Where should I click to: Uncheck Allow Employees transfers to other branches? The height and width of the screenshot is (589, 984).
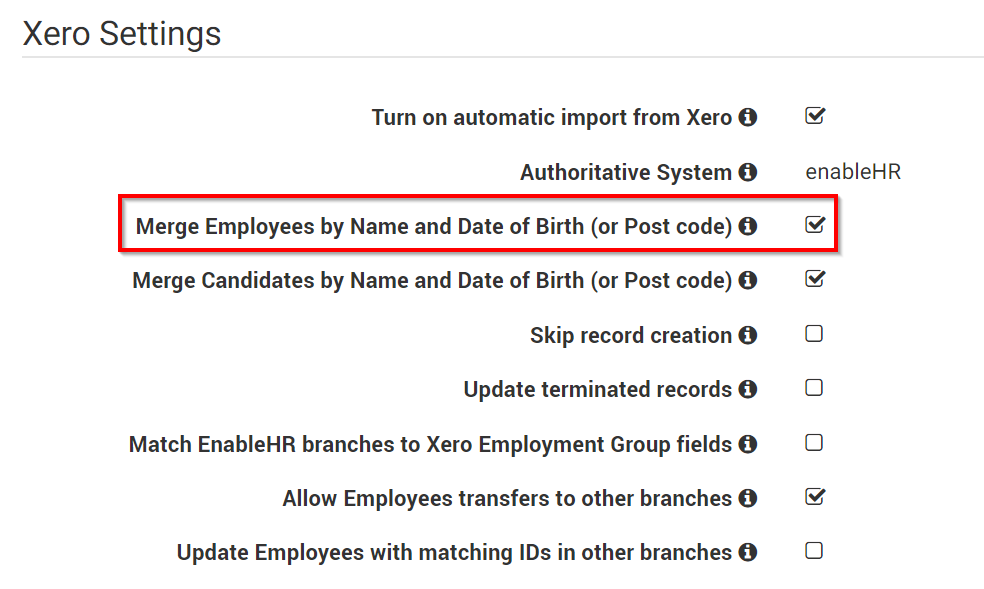click(815, 497)
